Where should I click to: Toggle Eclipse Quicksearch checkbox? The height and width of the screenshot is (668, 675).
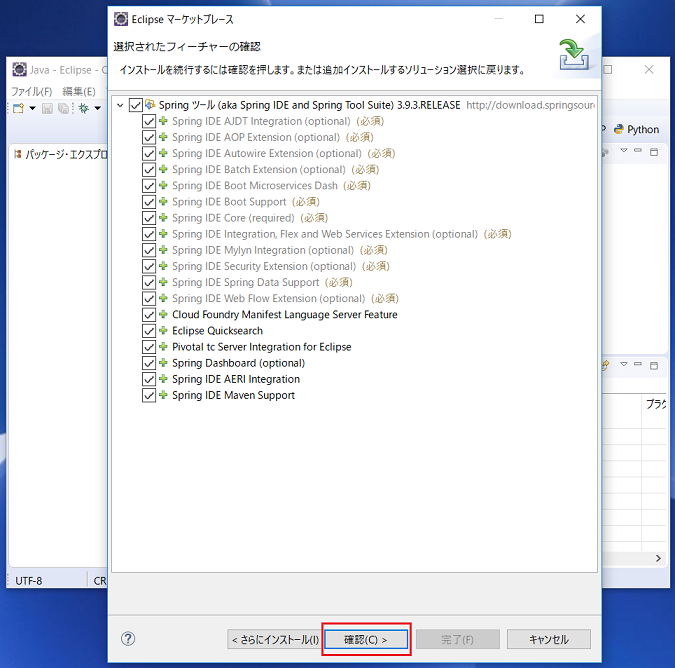point(149,331)
